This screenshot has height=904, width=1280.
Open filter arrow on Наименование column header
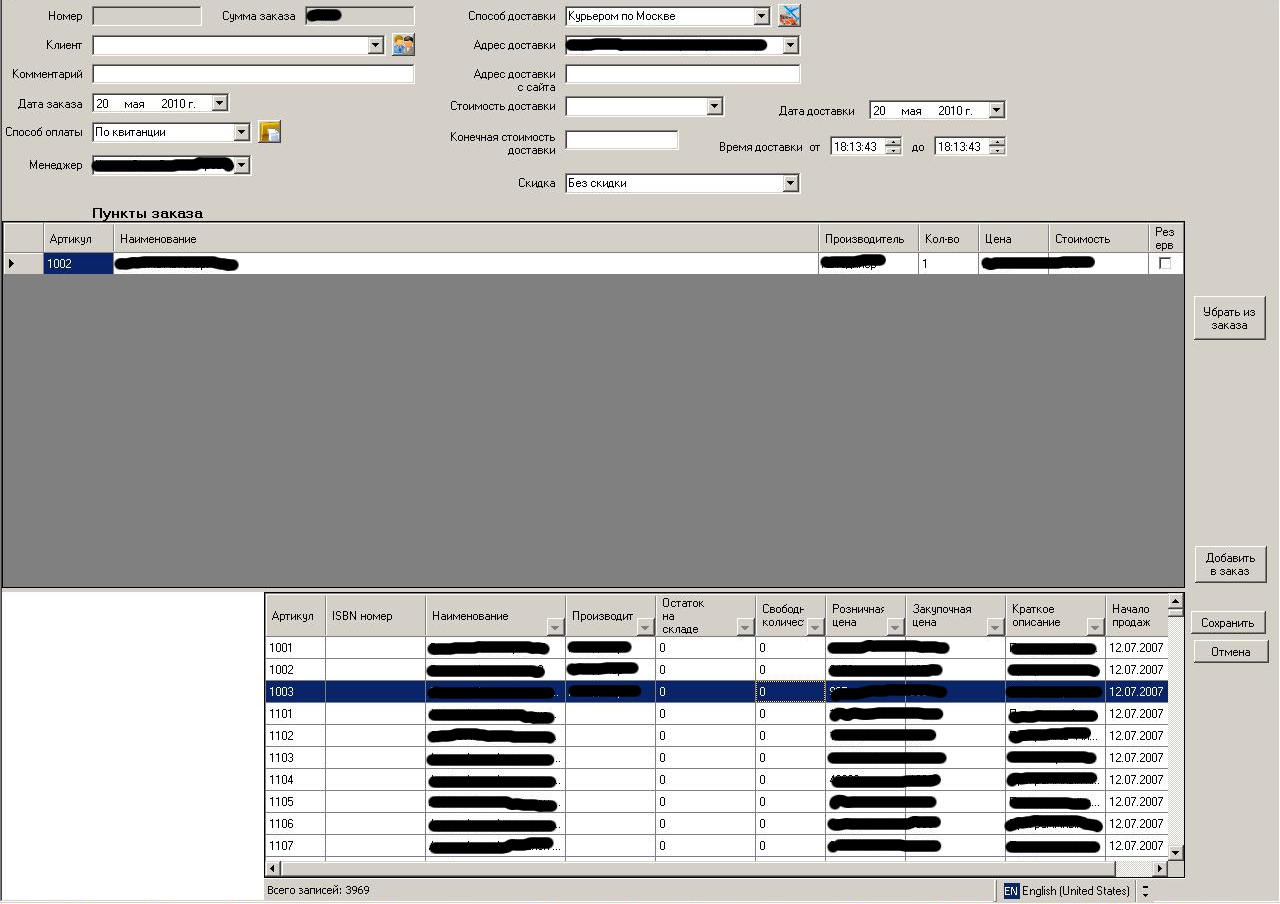coord(555,627)
